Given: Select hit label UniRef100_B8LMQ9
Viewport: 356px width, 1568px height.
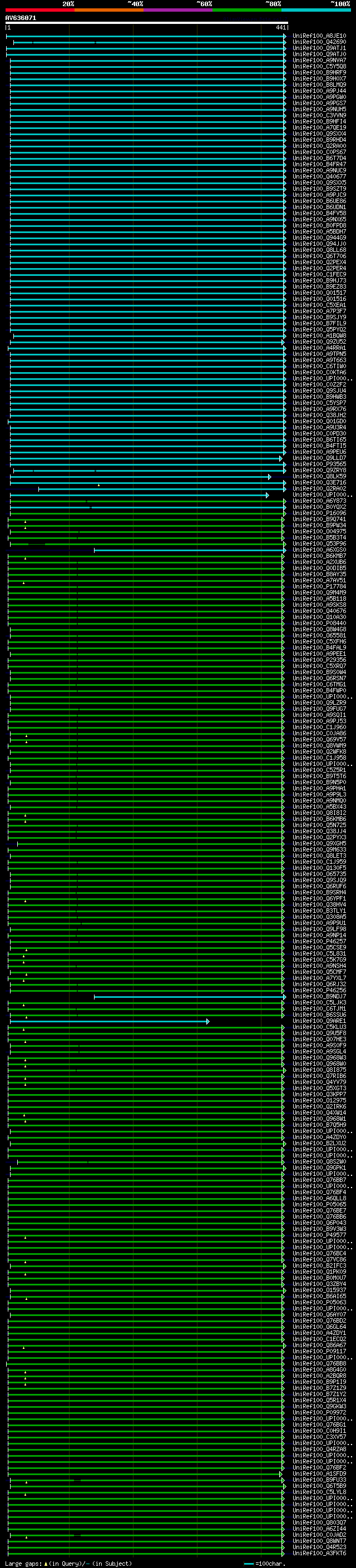Looking at the screenshot, I should pyautogui.click(x=319, y=85).
